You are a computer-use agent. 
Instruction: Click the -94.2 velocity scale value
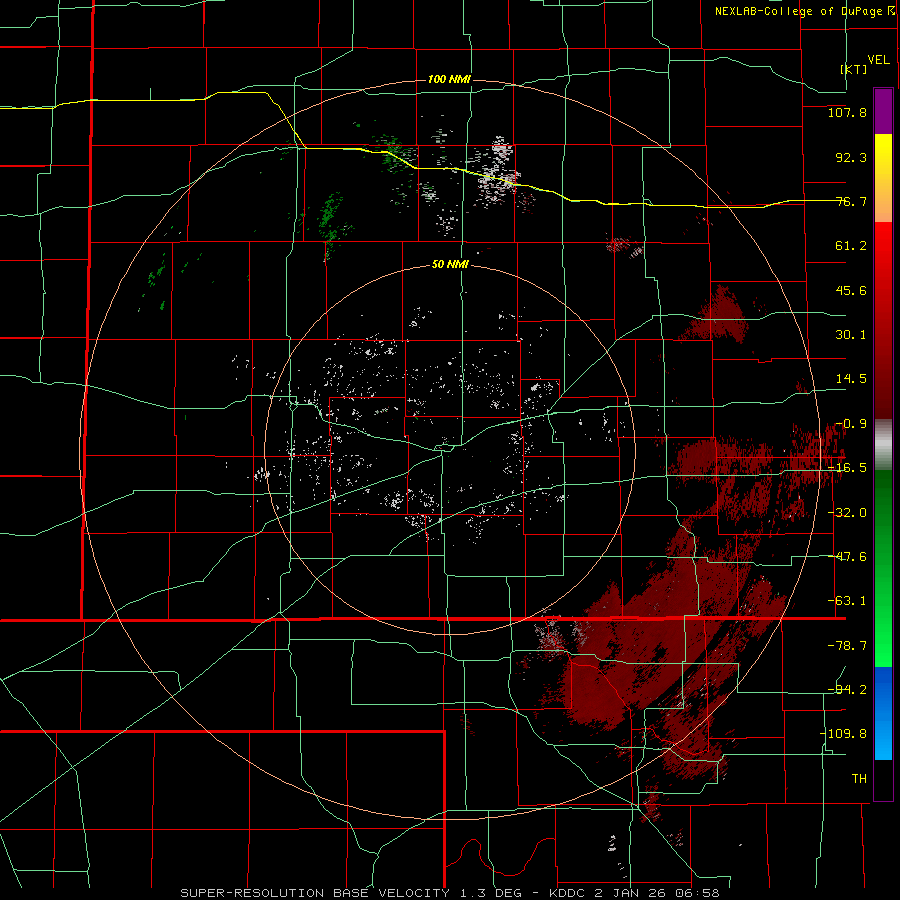click(847, 689)
